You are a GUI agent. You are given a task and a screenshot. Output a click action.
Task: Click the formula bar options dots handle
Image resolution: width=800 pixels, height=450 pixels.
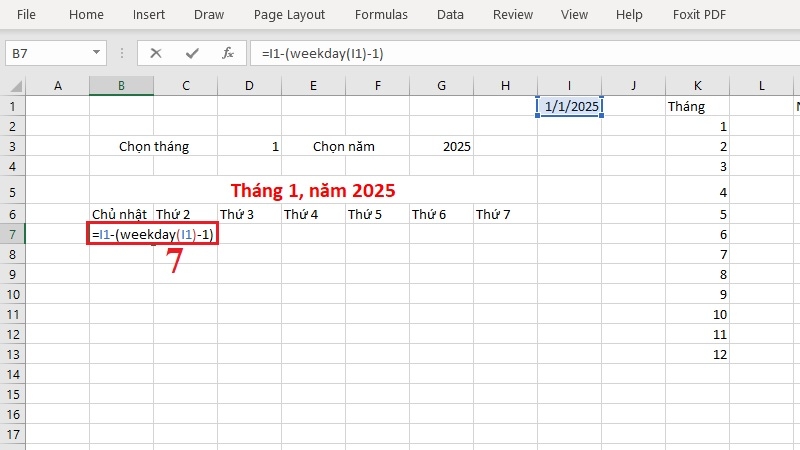point(122,53)
